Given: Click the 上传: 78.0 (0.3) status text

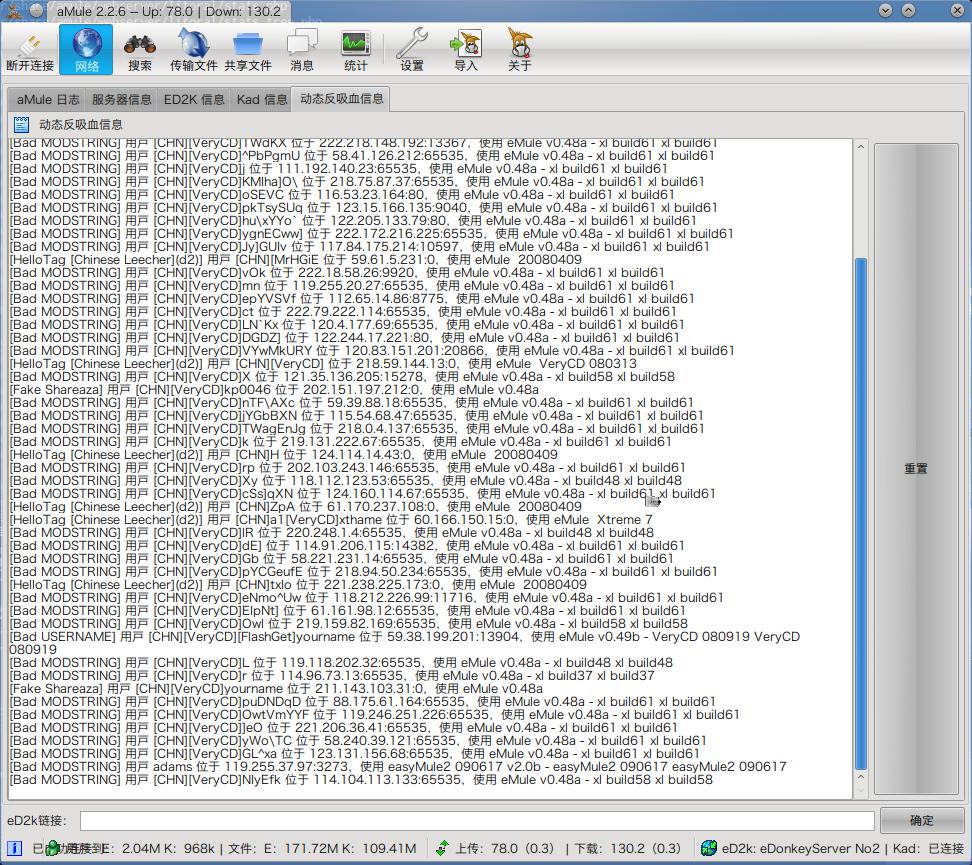Looking at the screenshot, I should (505, 848).
